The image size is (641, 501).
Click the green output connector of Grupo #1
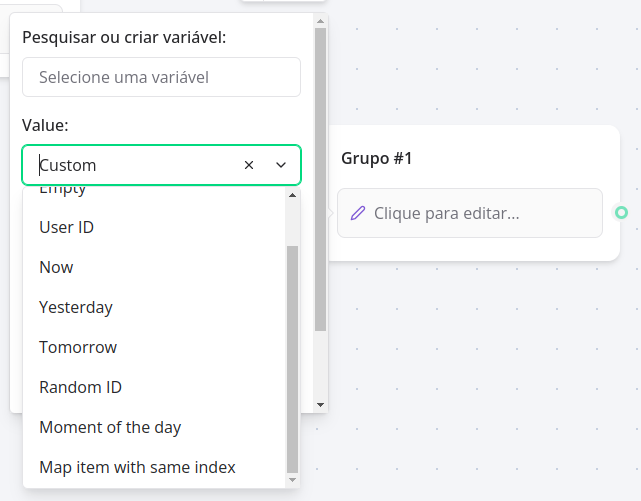coord(621,212)
